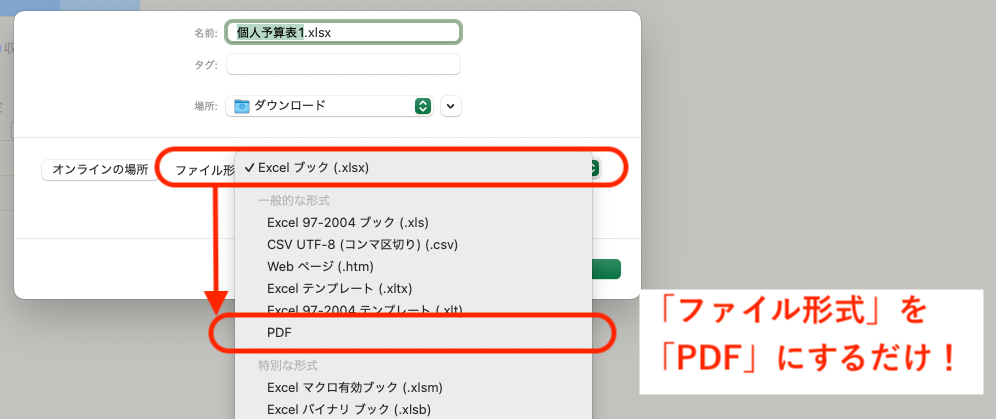Choose Excel バイナリ ブック (.xlsb)

pos(414,408)
